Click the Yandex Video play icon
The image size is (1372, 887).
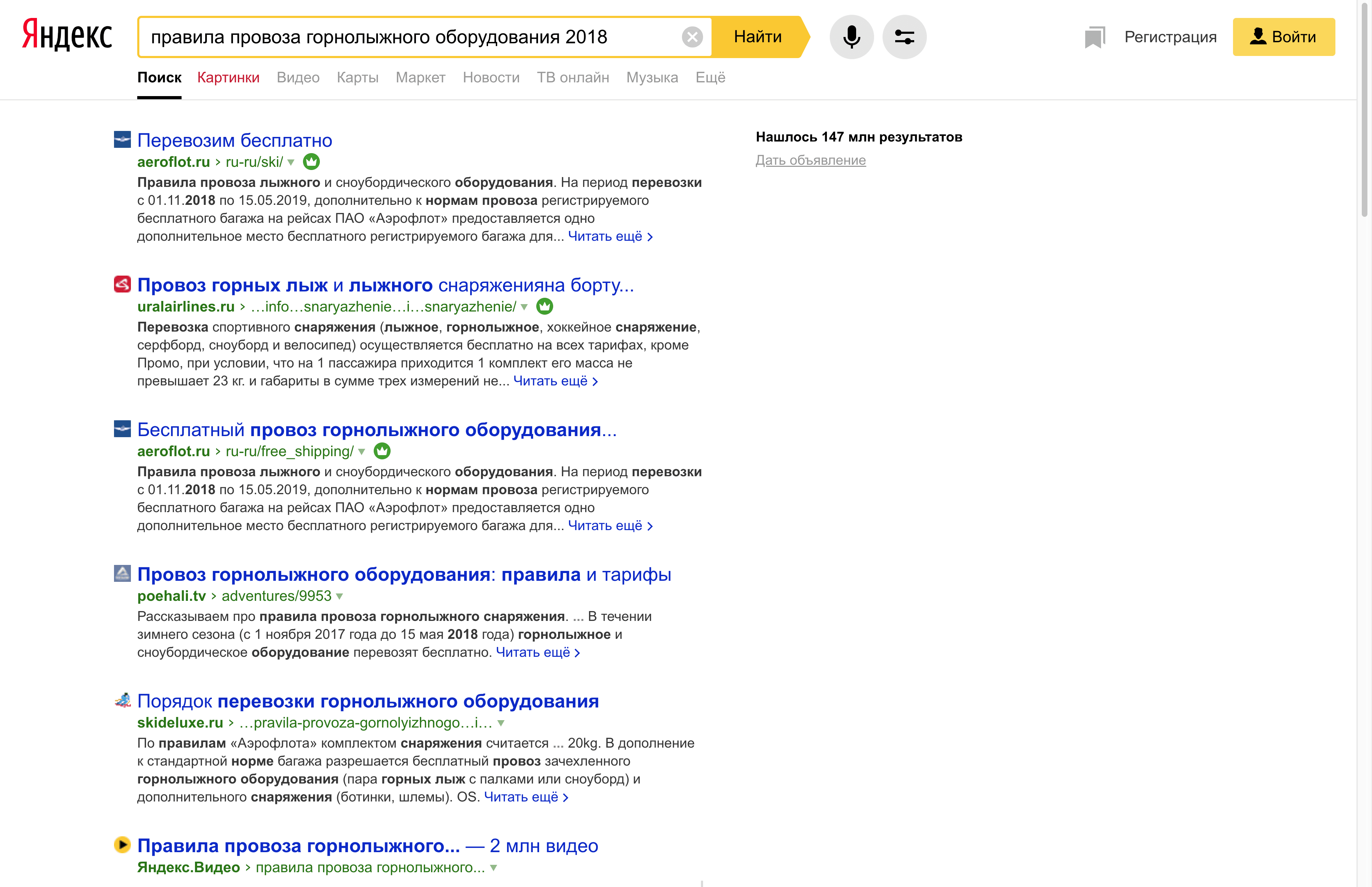click(x=122, y=844)
